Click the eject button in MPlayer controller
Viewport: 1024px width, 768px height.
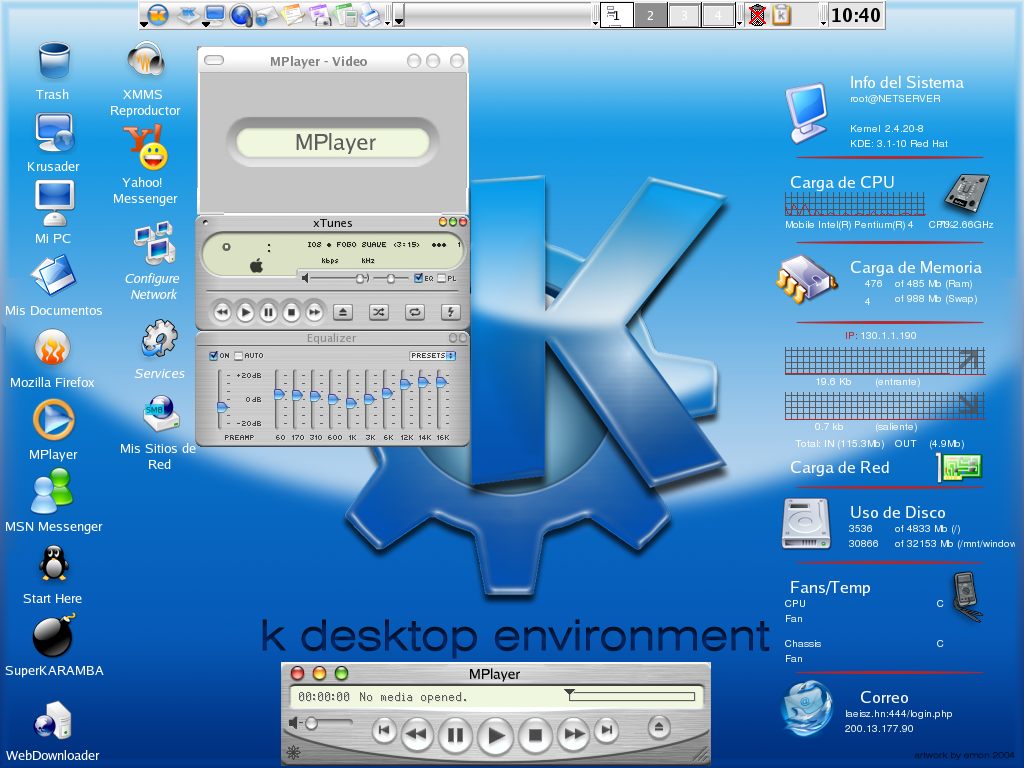[x=659, y=727]
